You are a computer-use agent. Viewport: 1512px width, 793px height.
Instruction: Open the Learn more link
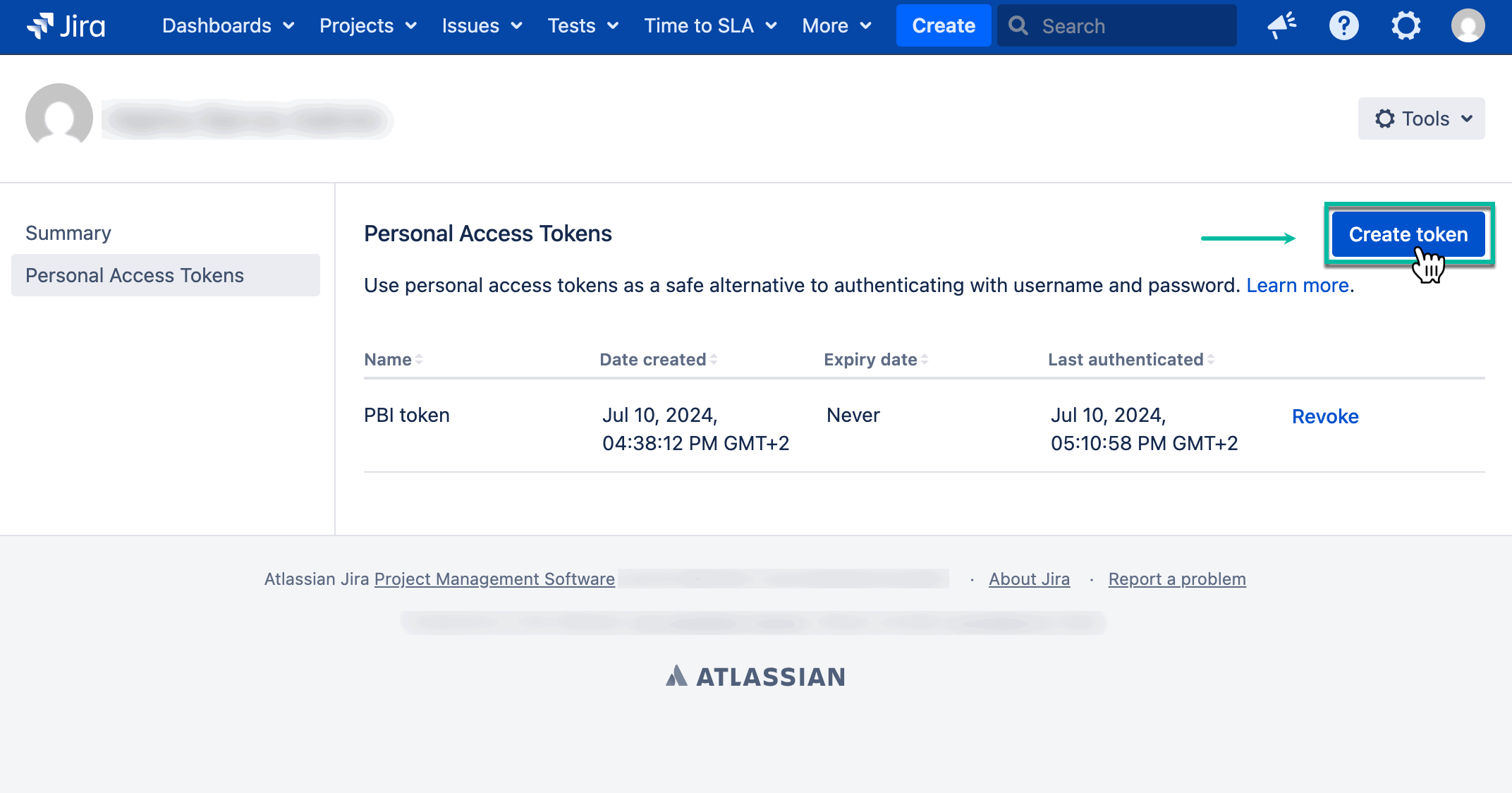pos(1298,286)
